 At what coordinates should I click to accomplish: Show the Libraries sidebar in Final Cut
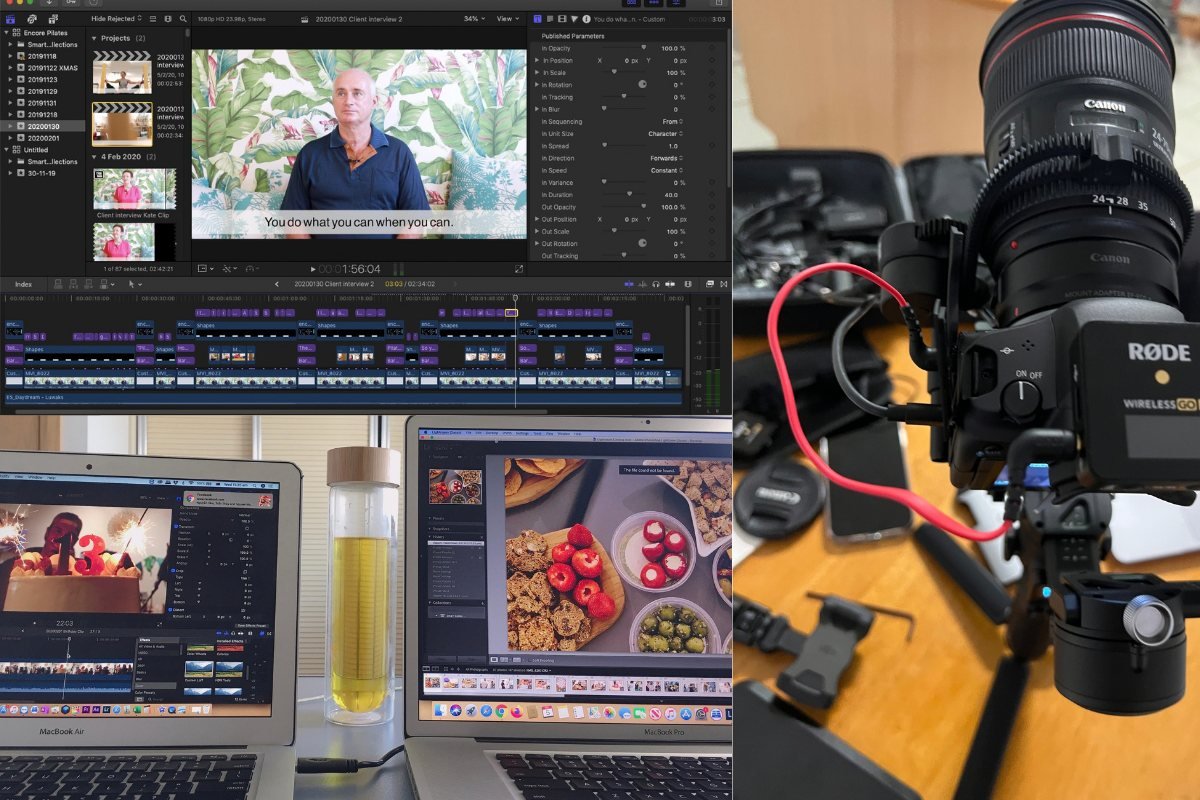tap(10, 19)
